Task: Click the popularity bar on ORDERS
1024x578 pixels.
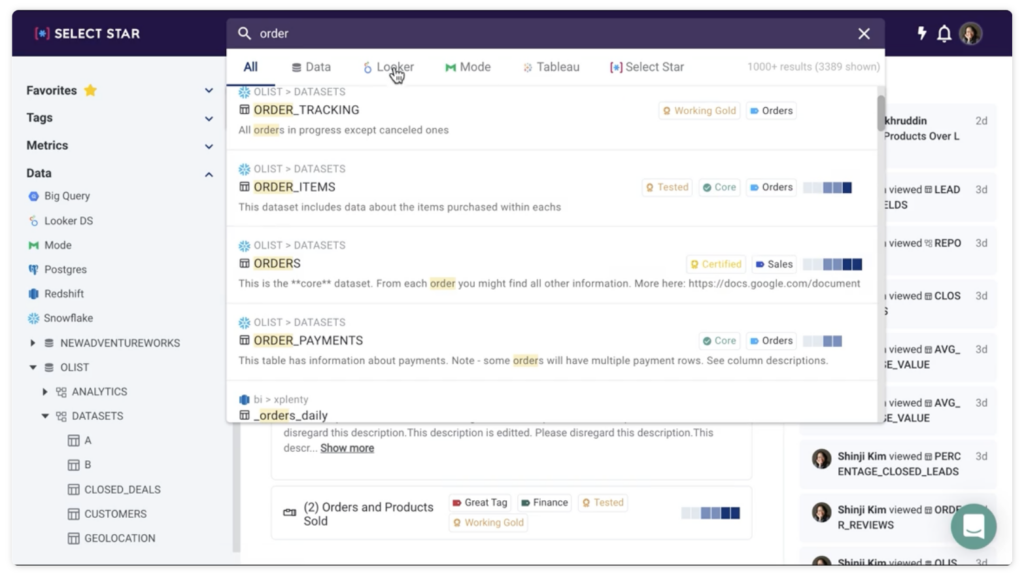Action: point(832,264)
